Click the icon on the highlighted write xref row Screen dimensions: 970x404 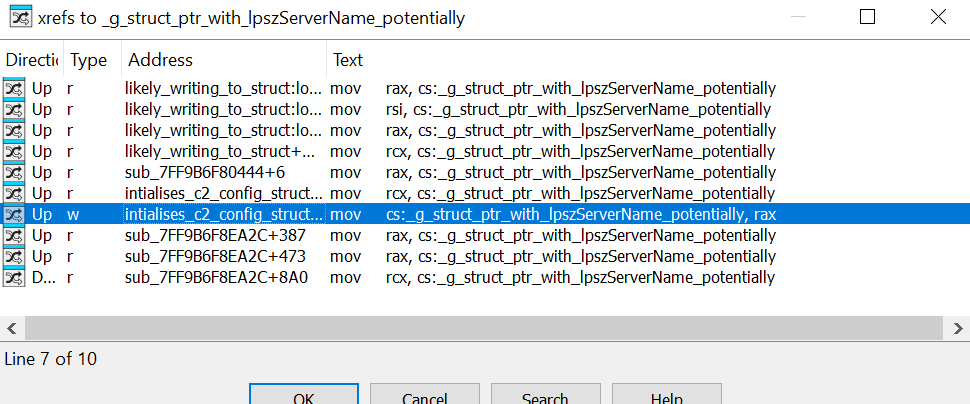click(14, 214)
